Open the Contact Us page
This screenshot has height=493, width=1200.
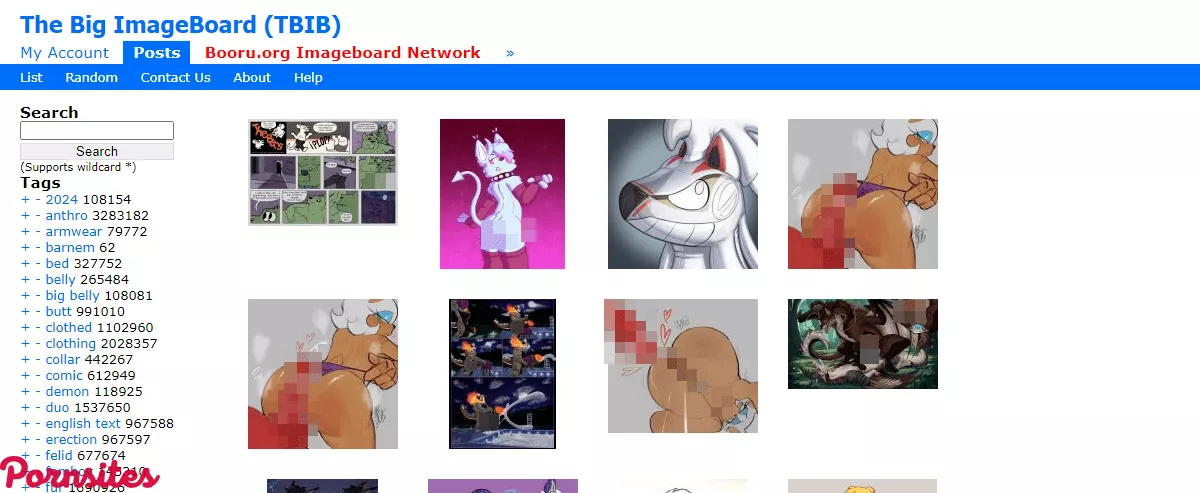point(175,78)
